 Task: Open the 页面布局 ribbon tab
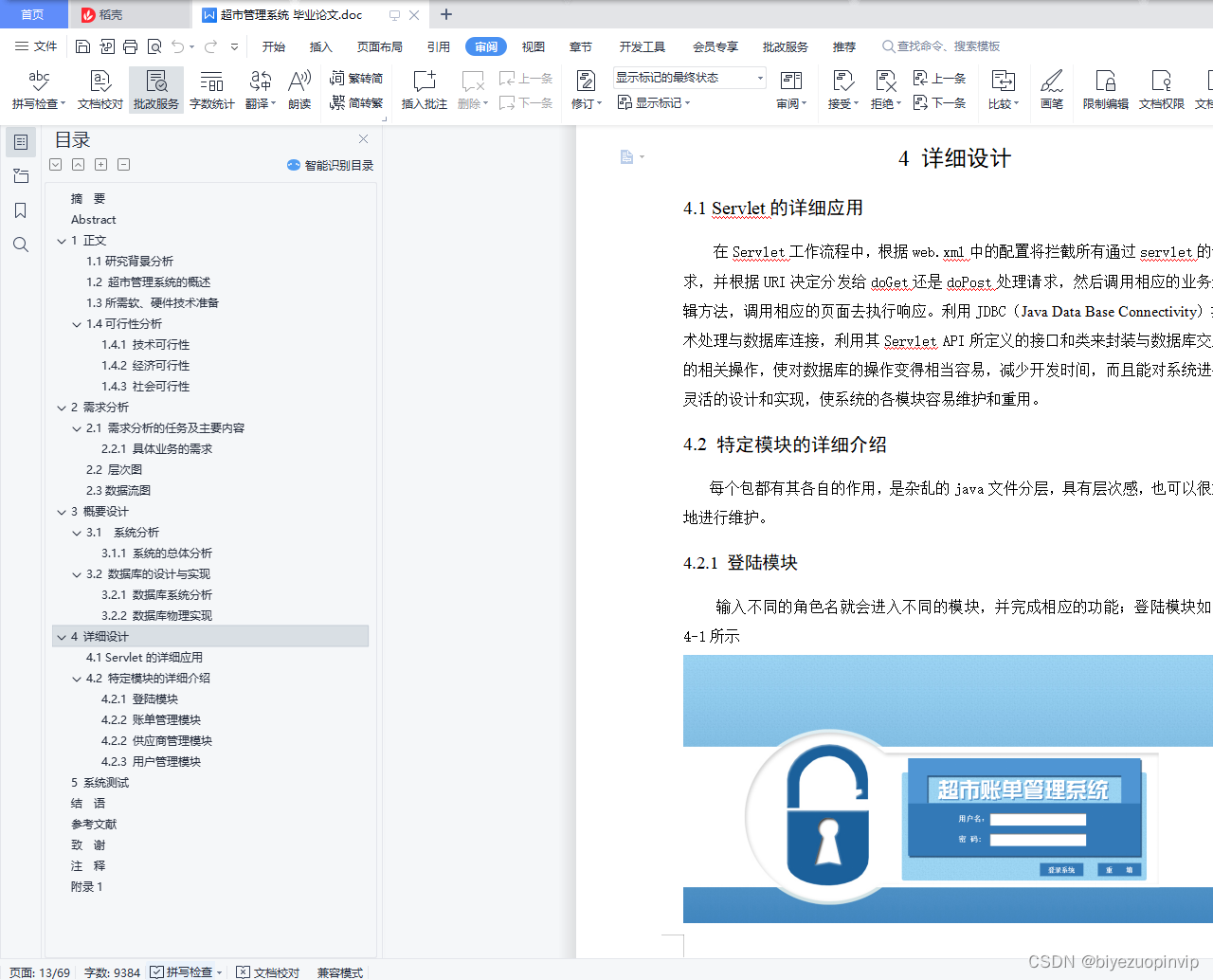point(380,46)
